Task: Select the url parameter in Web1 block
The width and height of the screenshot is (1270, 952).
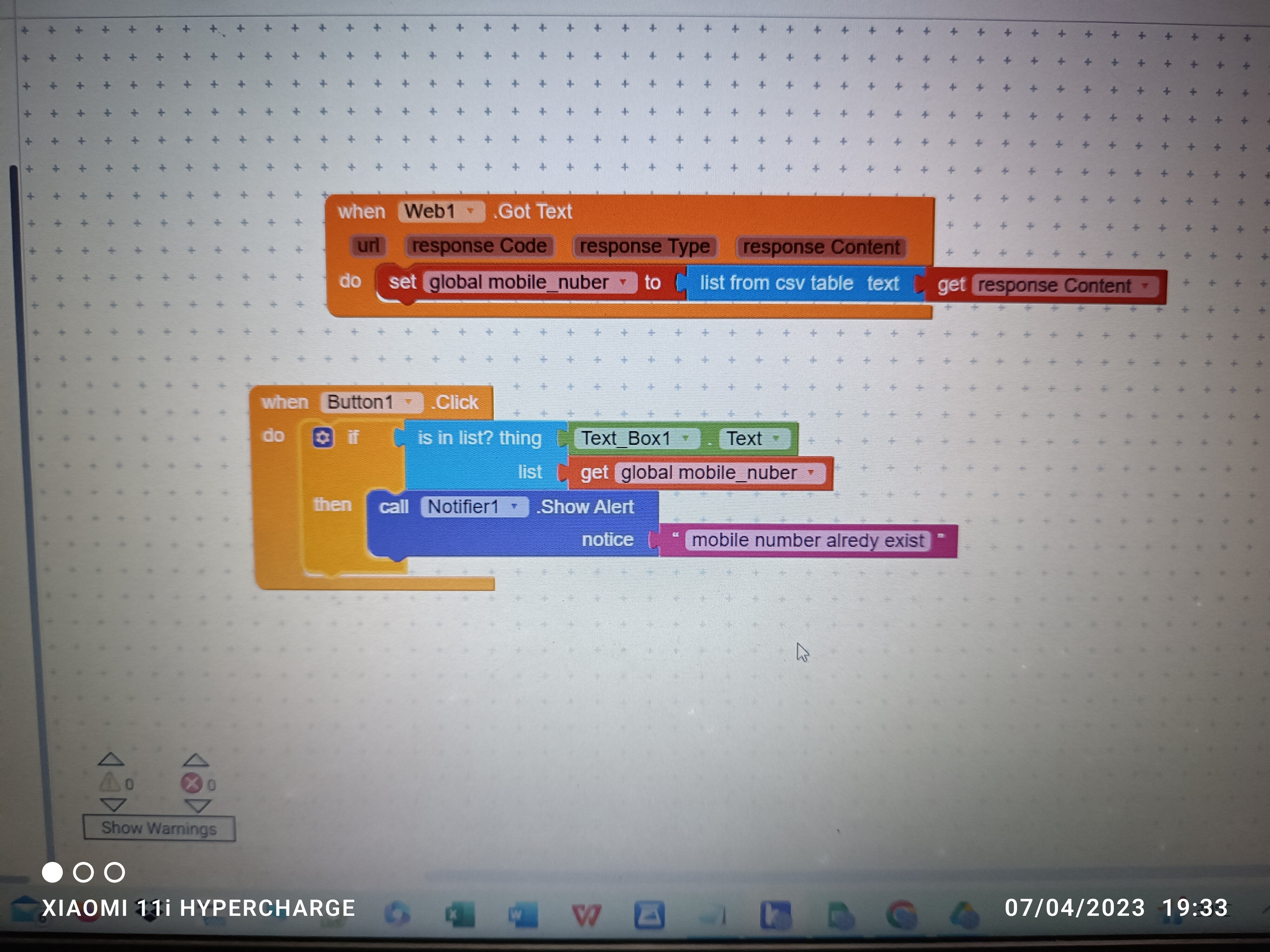Action: (x=368, y=246)
